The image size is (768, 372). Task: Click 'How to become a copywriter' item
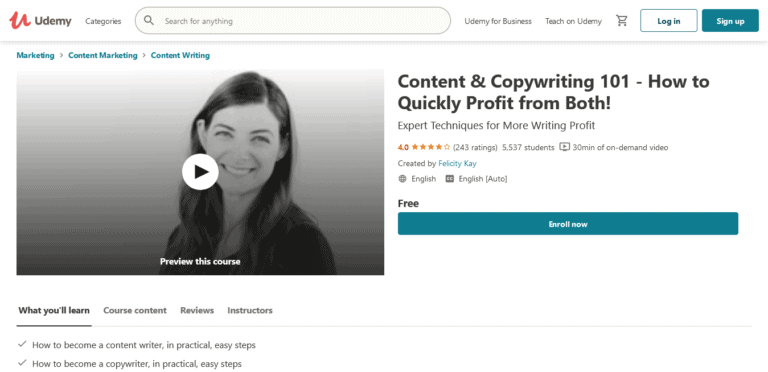click(137, 364)
